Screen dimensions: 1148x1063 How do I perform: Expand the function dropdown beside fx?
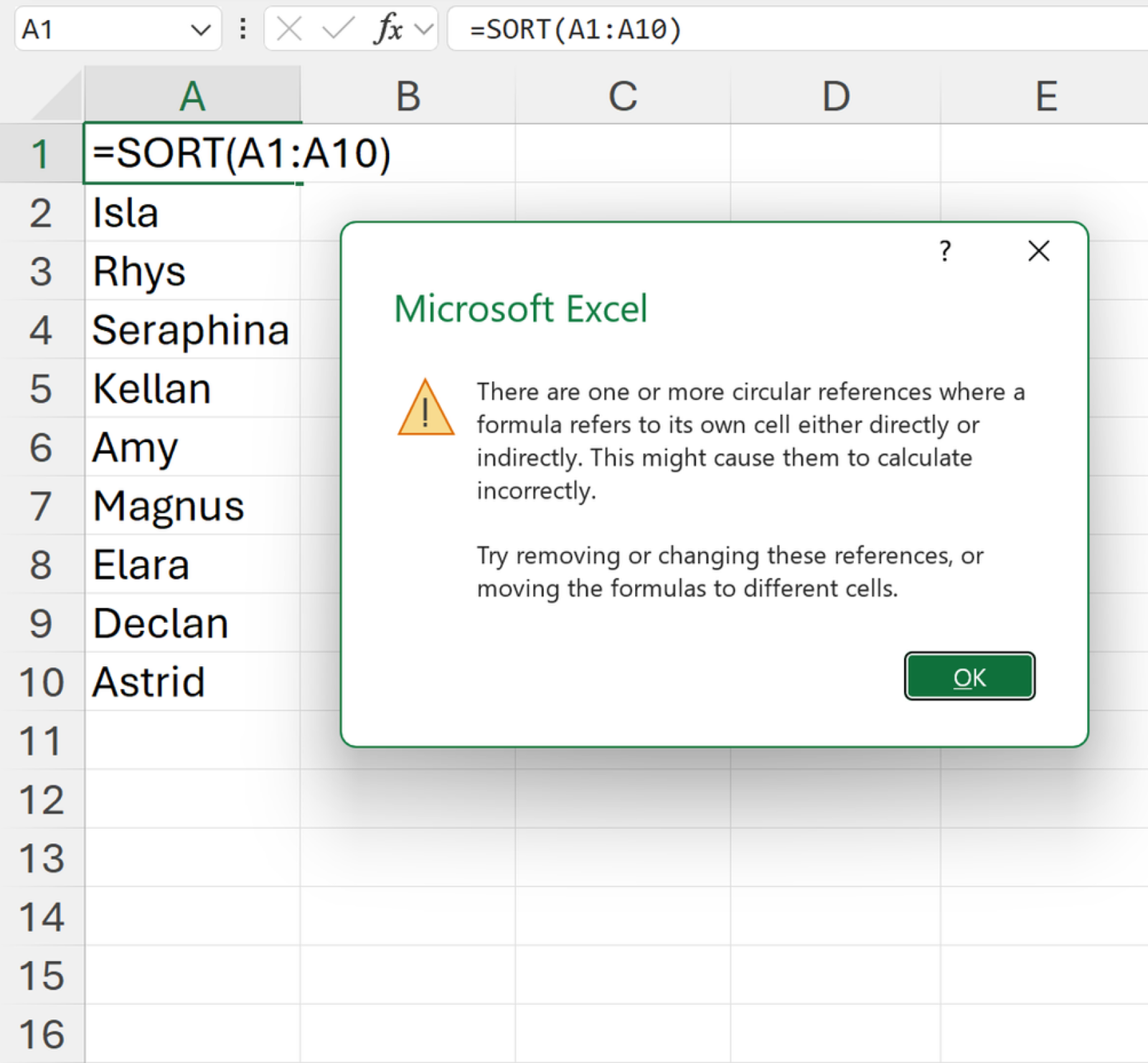[424, 29]
